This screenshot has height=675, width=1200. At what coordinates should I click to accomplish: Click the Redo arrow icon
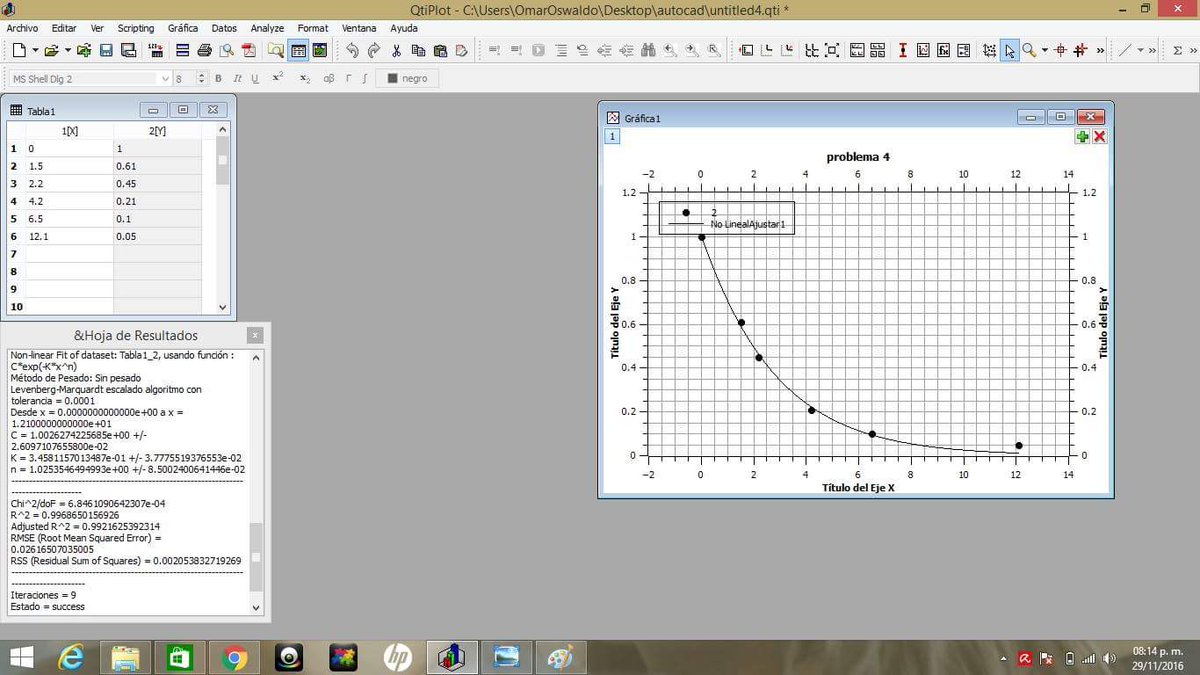click(374, 50)
